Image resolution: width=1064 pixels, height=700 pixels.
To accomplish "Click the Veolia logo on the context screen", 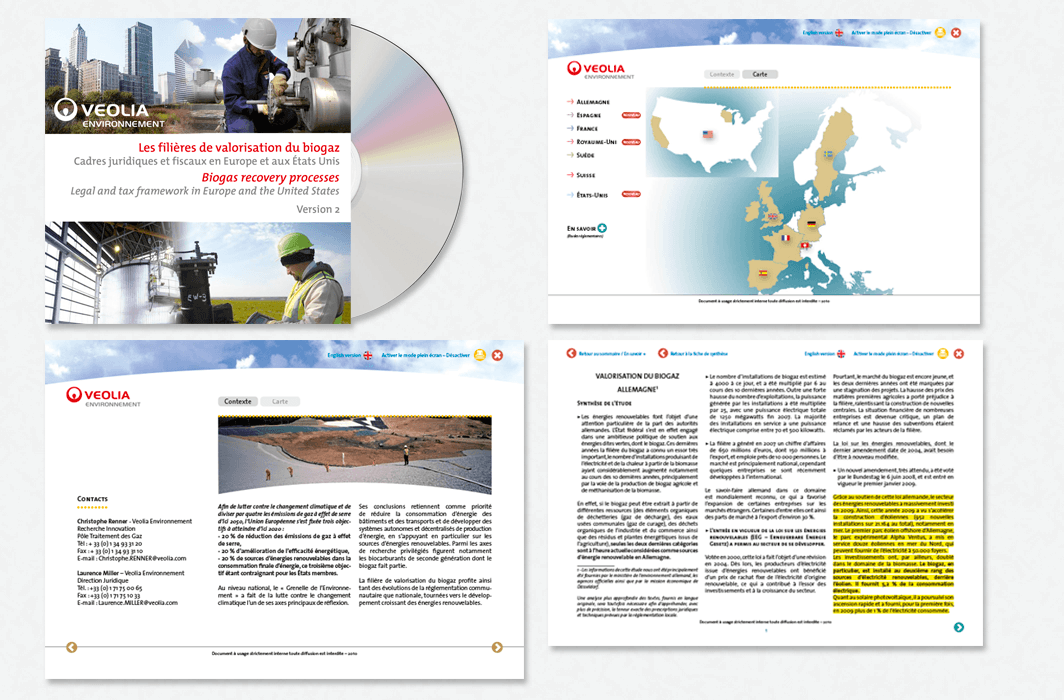I will pyautogui.click(x=103, y=397).
